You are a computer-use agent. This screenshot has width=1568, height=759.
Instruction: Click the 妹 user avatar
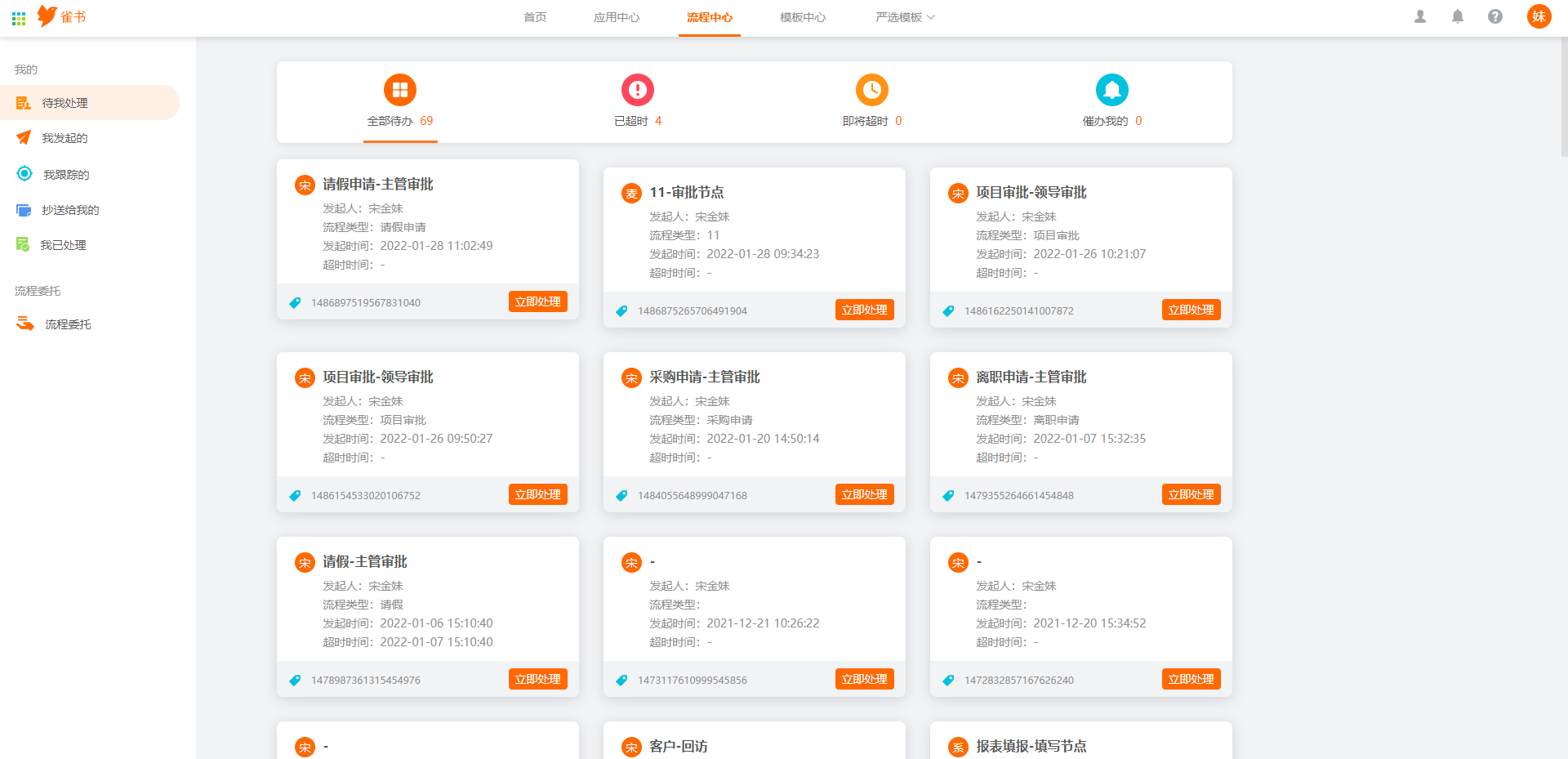point(1539,16)
